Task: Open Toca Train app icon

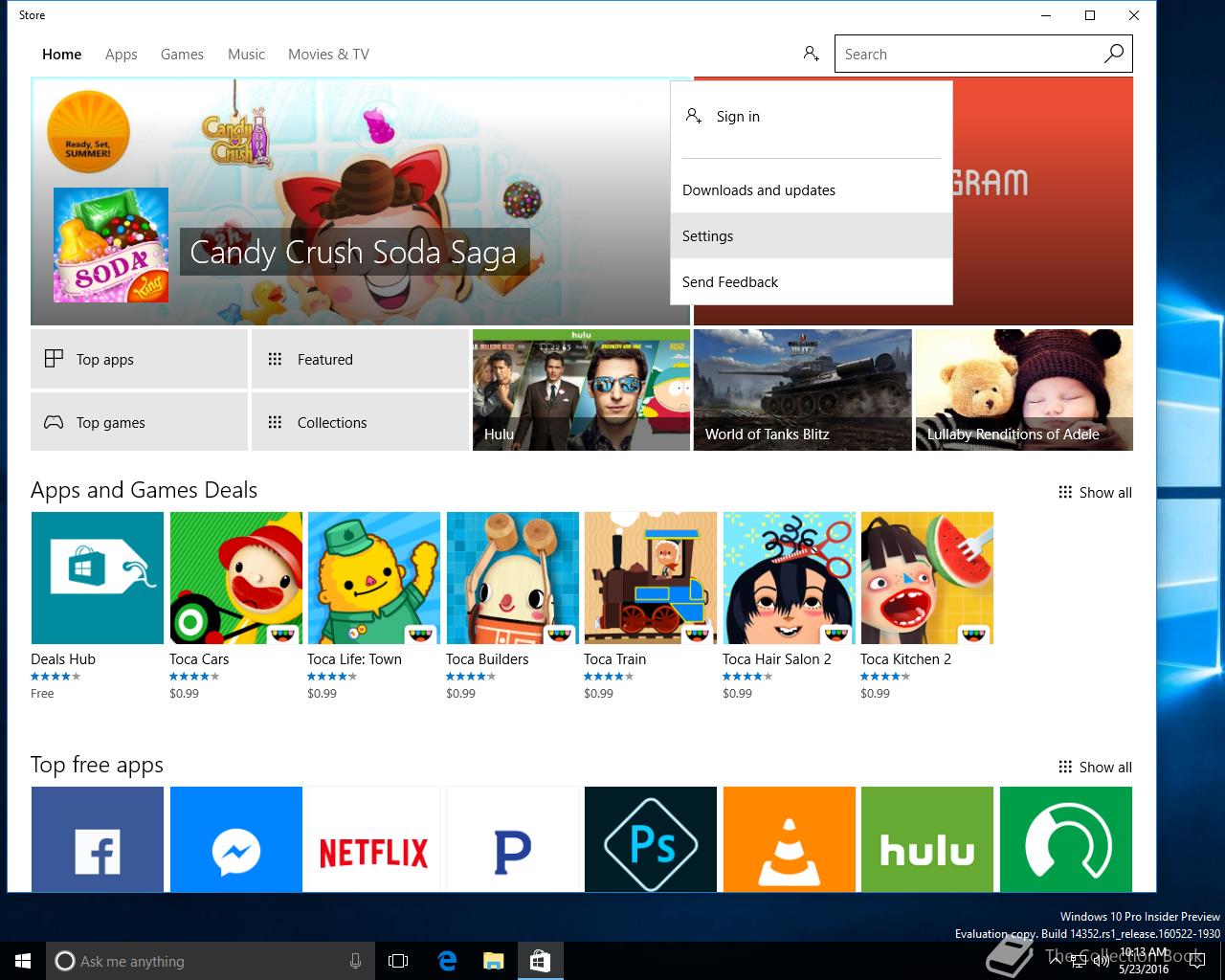Action: coord(651,578)
